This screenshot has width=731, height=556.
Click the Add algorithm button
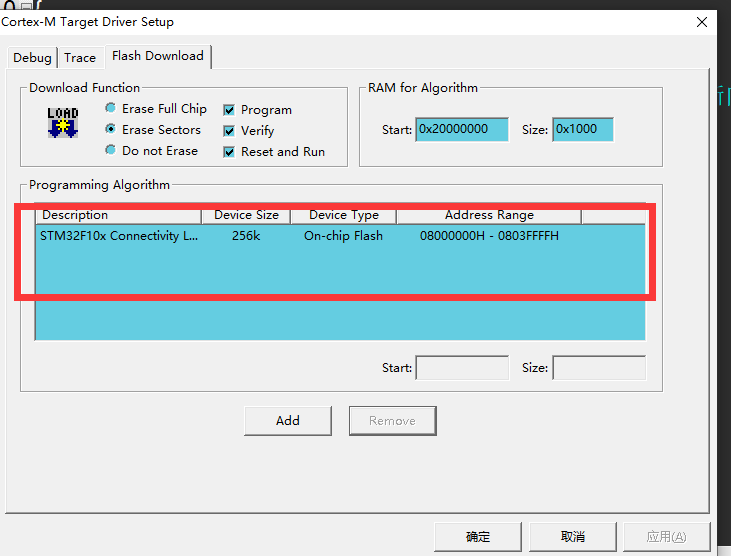pos(288,421)
